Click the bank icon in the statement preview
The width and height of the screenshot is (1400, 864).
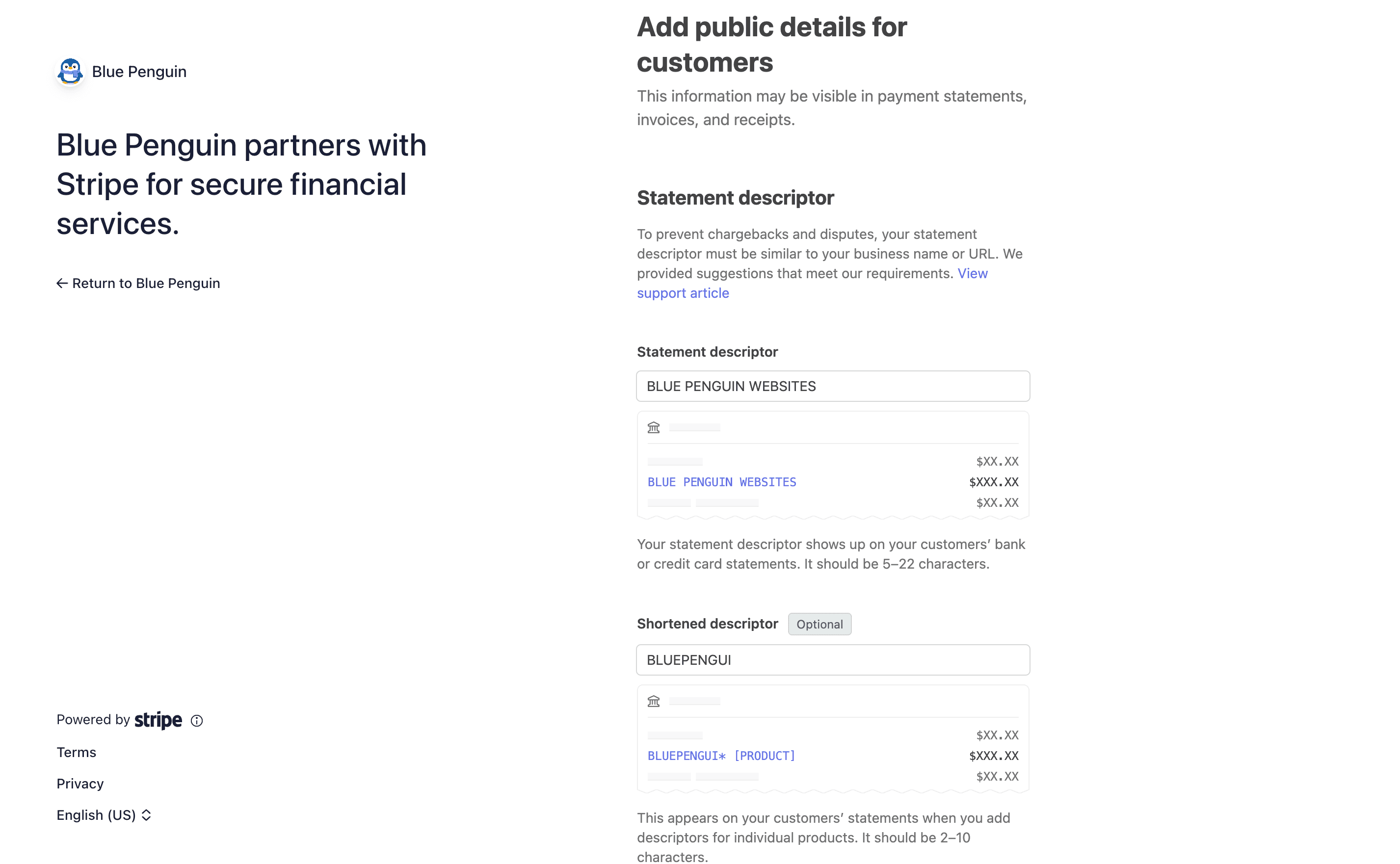(653, 427)
